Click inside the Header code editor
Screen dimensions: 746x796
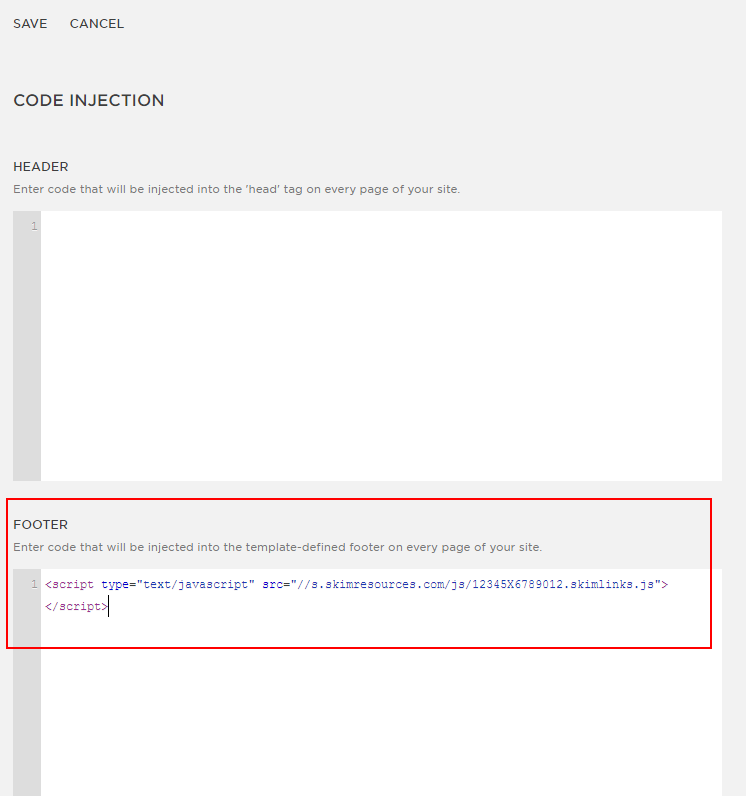click(x=381, y=346)
